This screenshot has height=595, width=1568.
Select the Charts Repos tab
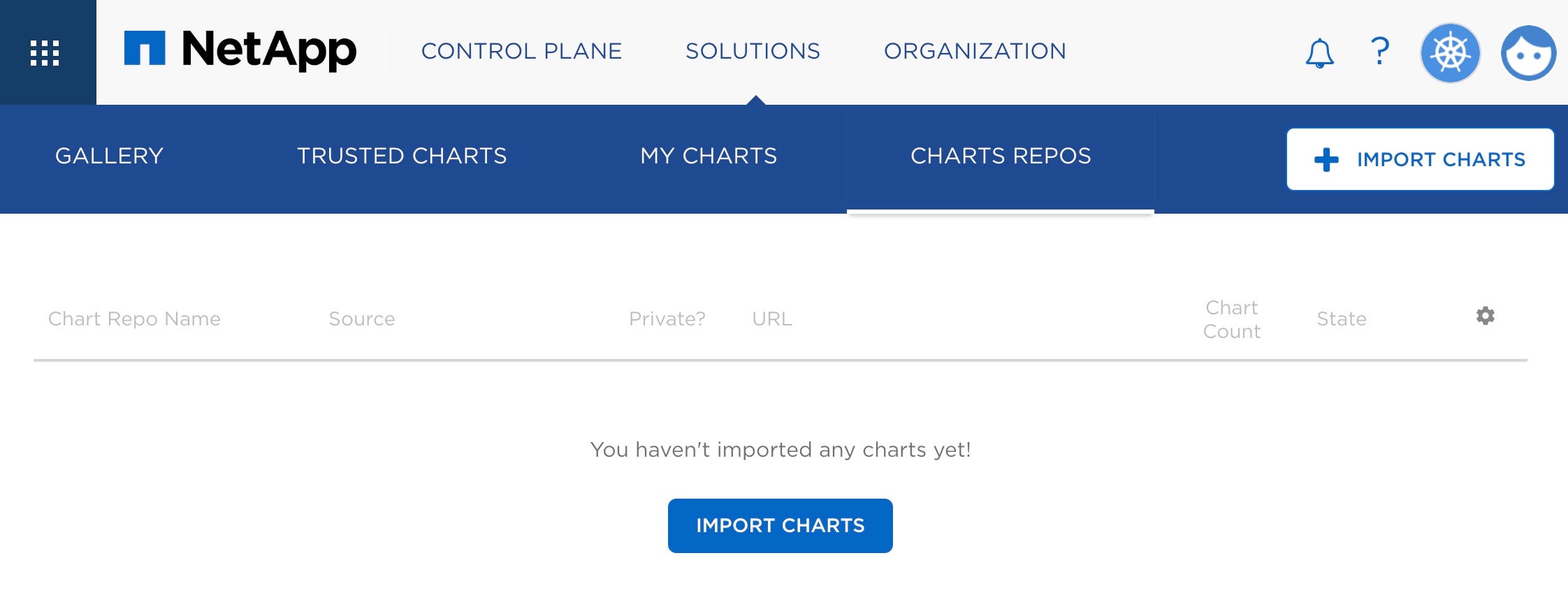1001,156
